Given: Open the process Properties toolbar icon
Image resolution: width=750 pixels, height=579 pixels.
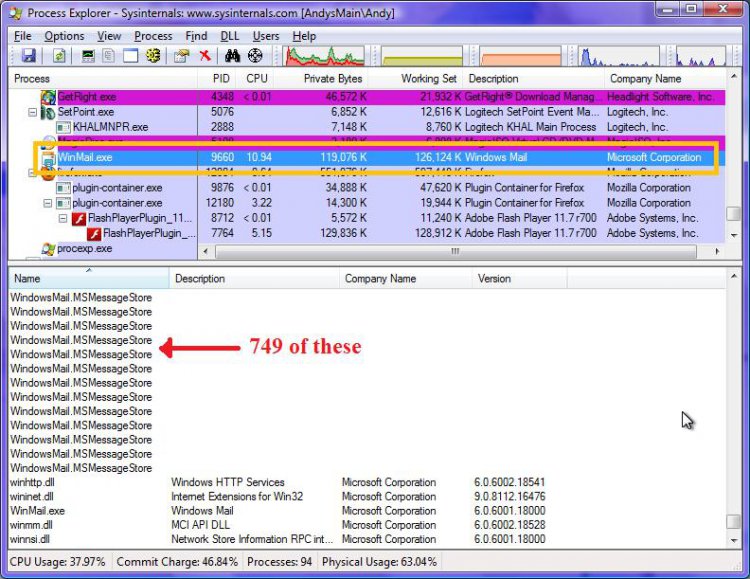Looking at the screenshot, I should [x=181, y=56].
